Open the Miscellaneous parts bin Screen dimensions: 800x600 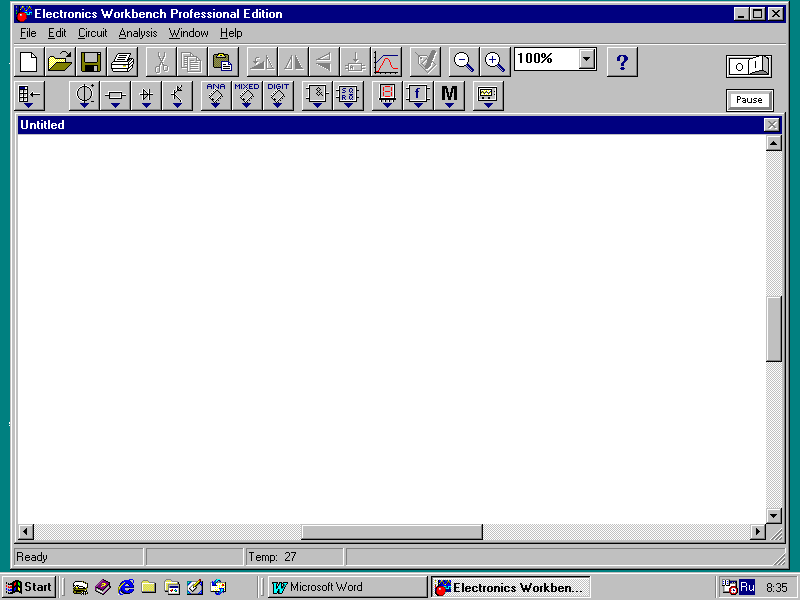pos(449,95)
